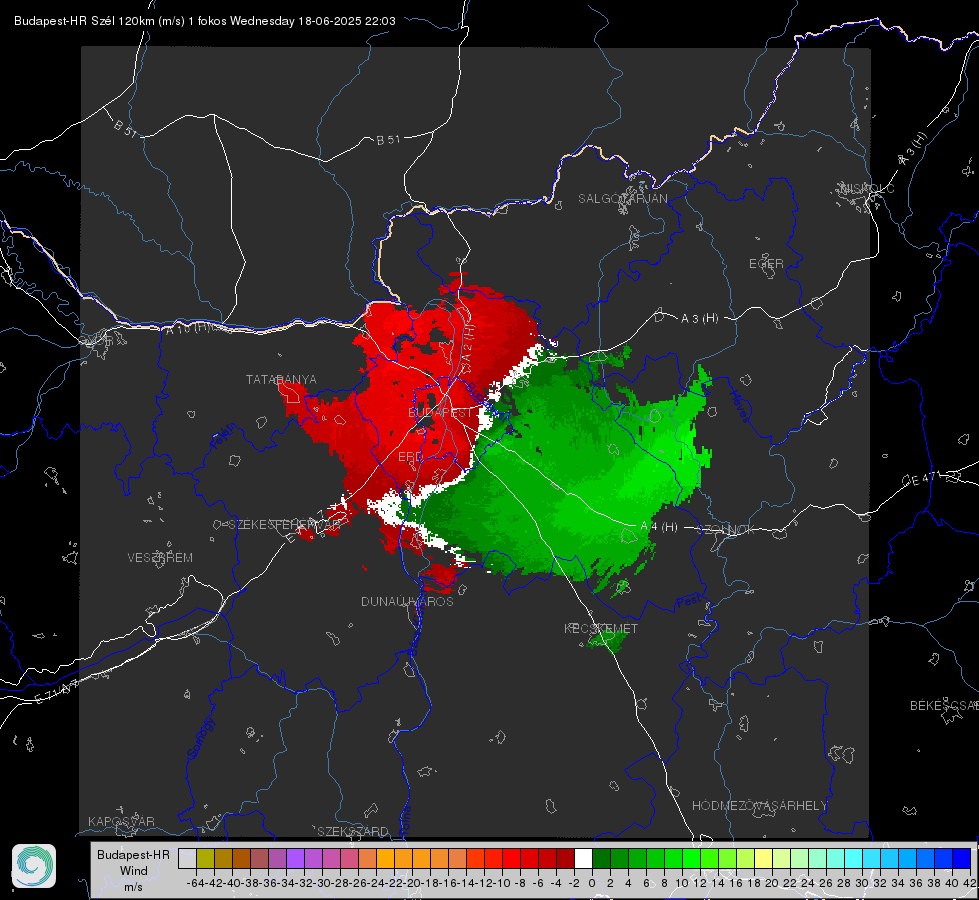Pick the white legend swatch between -2 and 0
Viewport: 979px width, 900px height.
click(x=583, y=858)
